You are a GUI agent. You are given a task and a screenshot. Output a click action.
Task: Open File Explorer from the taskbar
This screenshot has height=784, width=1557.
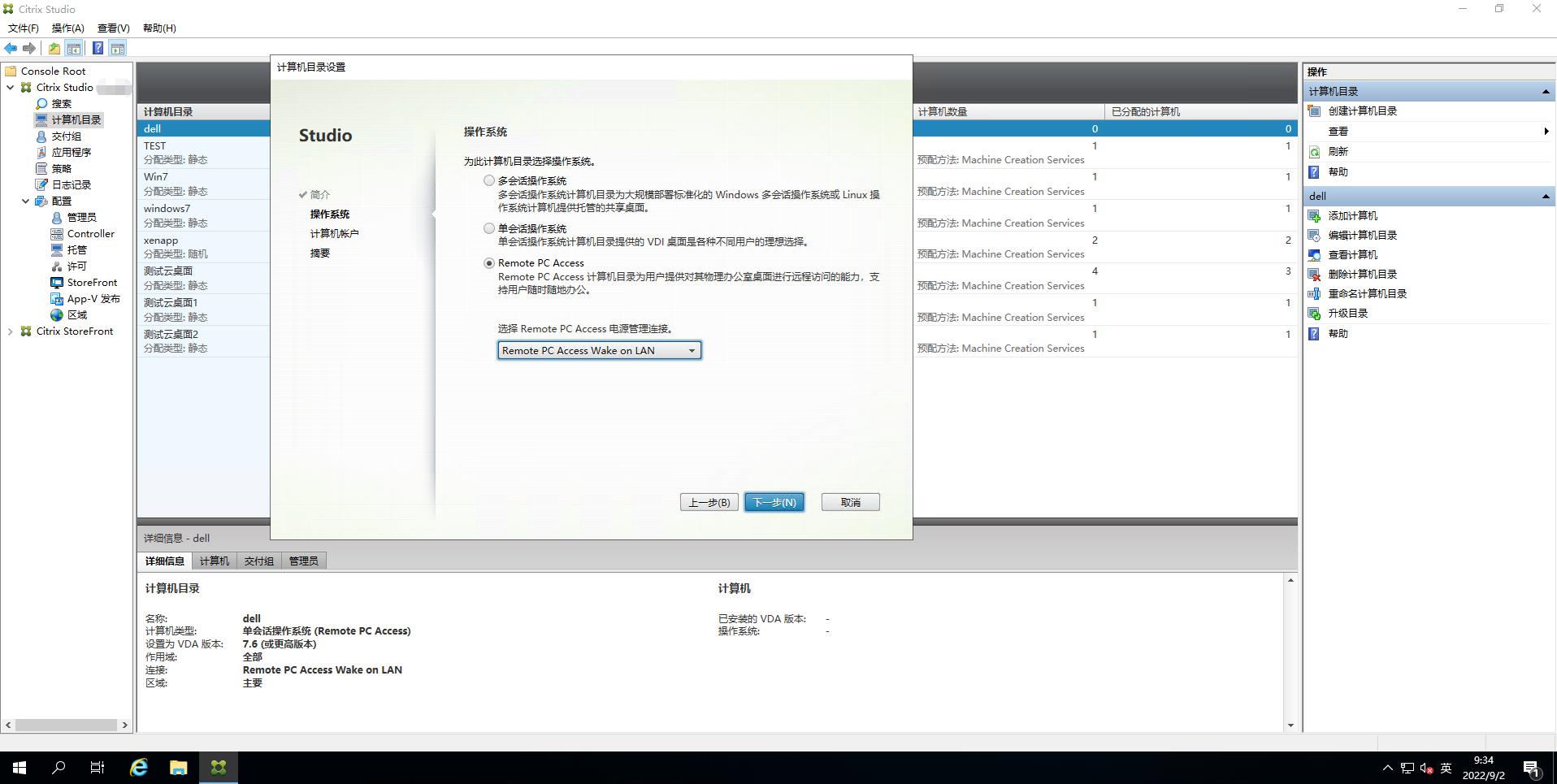pyautogui.click(x=179, y=767)
